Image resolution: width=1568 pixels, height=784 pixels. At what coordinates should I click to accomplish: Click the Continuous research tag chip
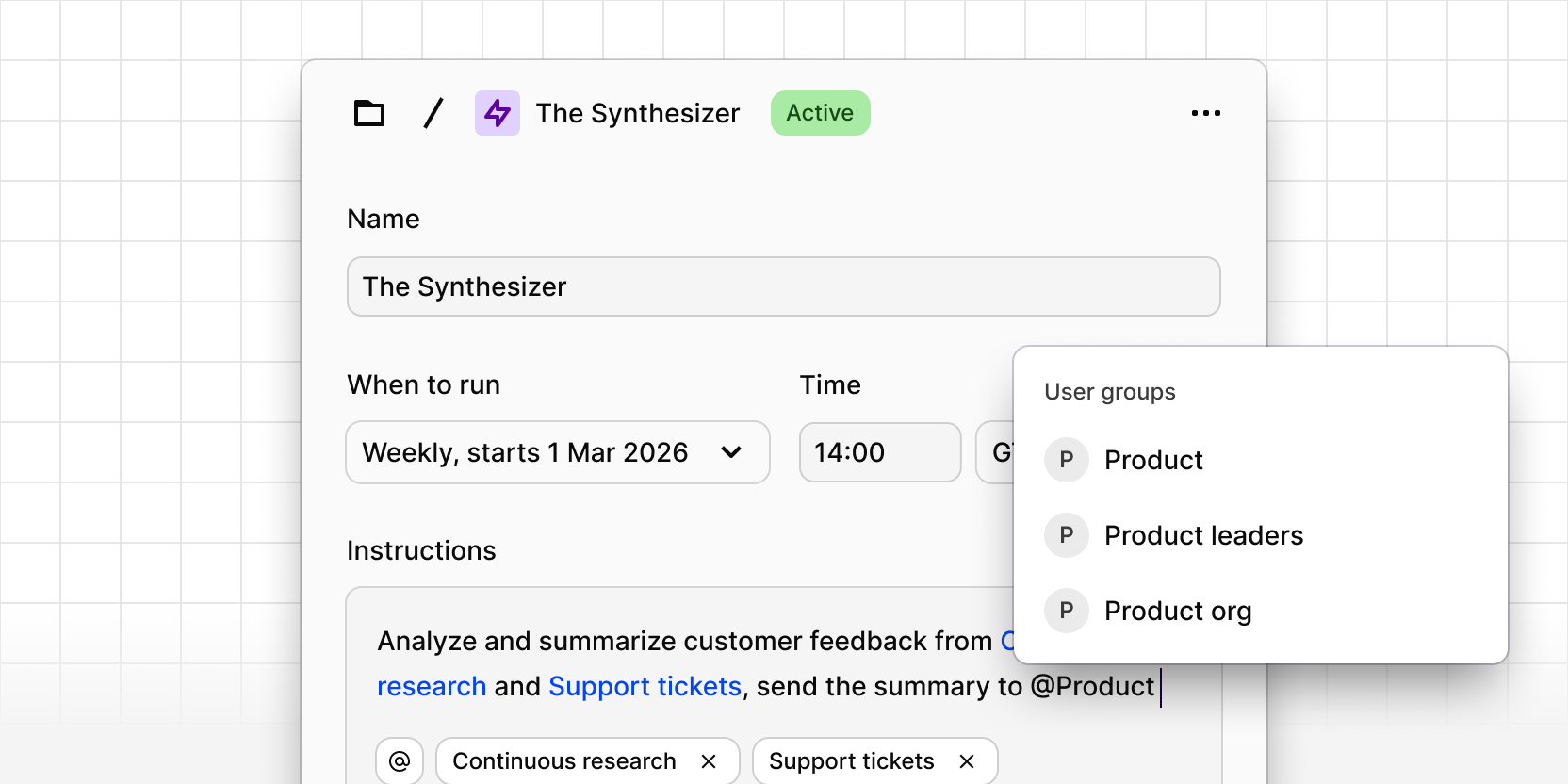[563, 761]
